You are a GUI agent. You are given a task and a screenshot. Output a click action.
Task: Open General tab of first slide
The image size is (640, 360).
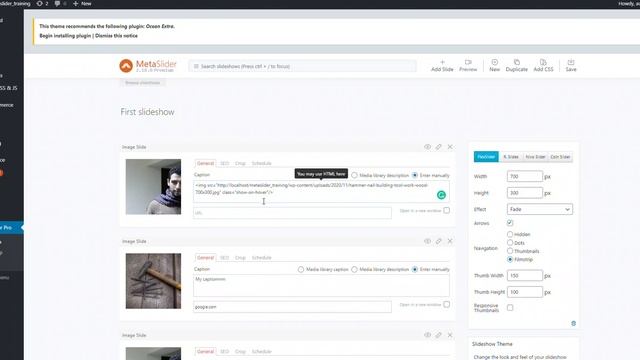click(x=205, y=163)
